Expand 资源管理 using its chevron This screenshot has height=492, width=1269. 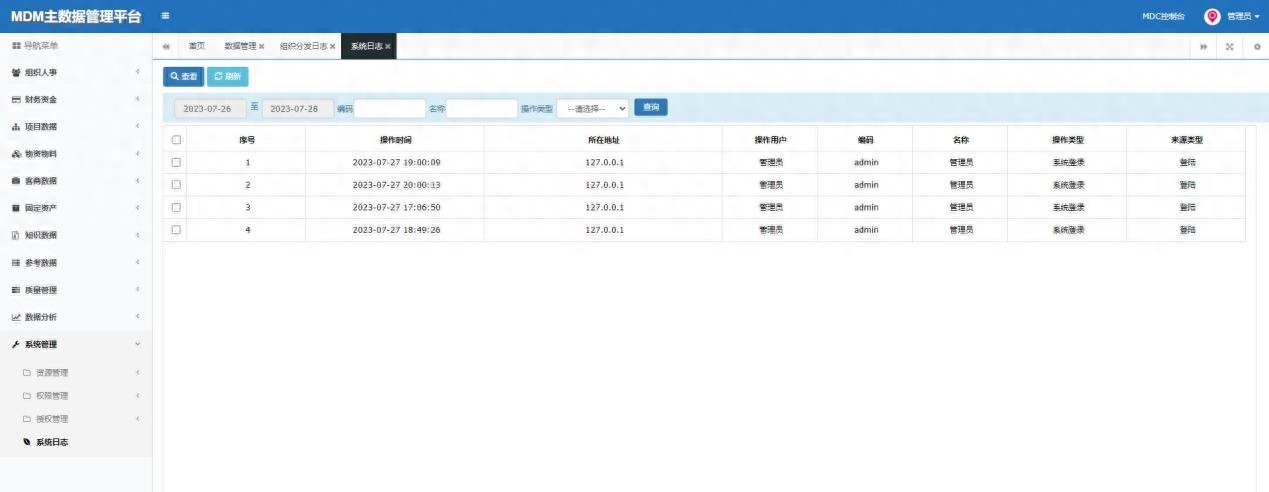137,373
